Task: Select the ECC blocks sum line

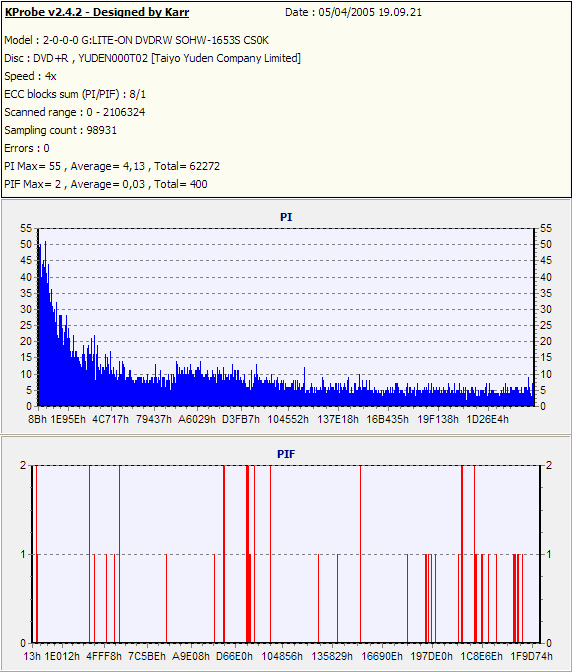Action: pos(75,94)
